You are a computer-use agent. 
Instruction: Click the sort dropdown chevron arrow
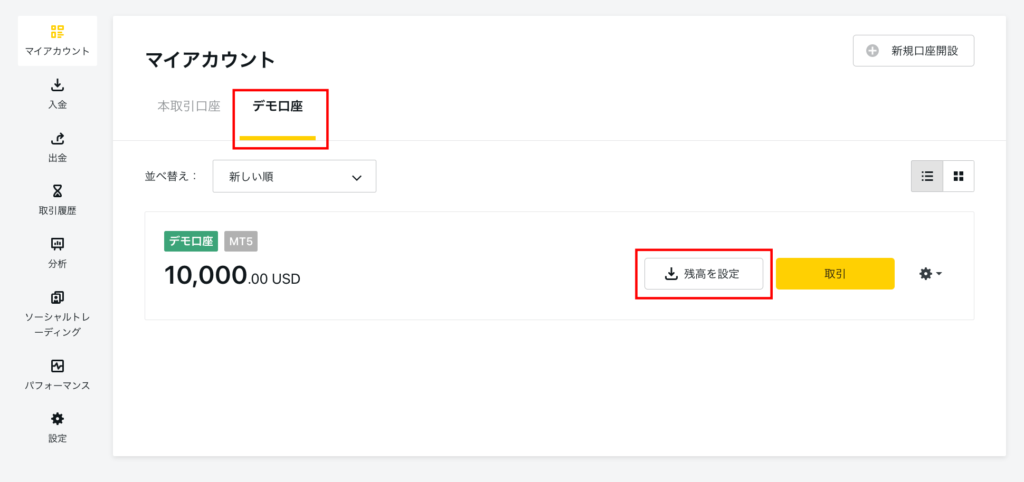click(357, 177)
